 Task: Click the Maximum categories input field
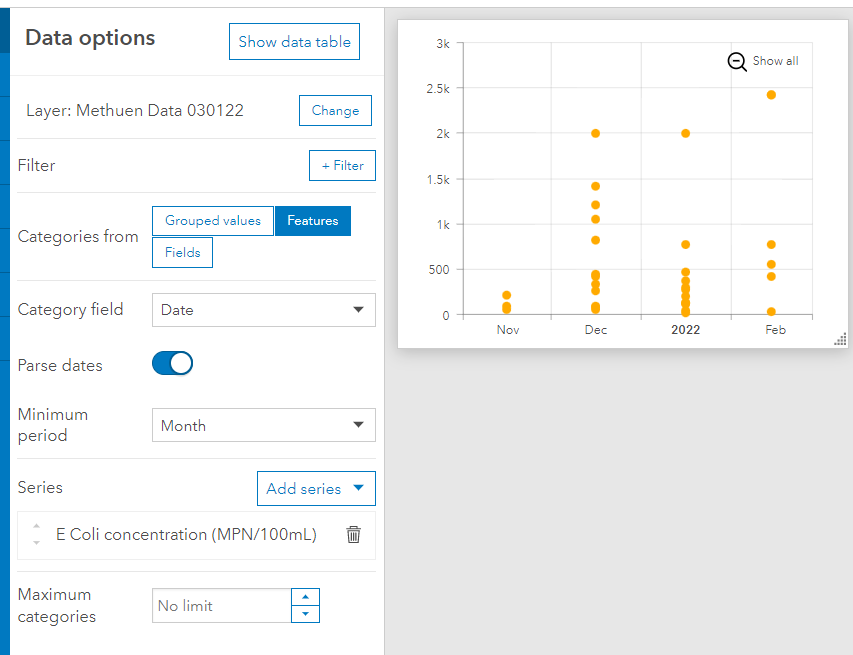coord(221,606)
